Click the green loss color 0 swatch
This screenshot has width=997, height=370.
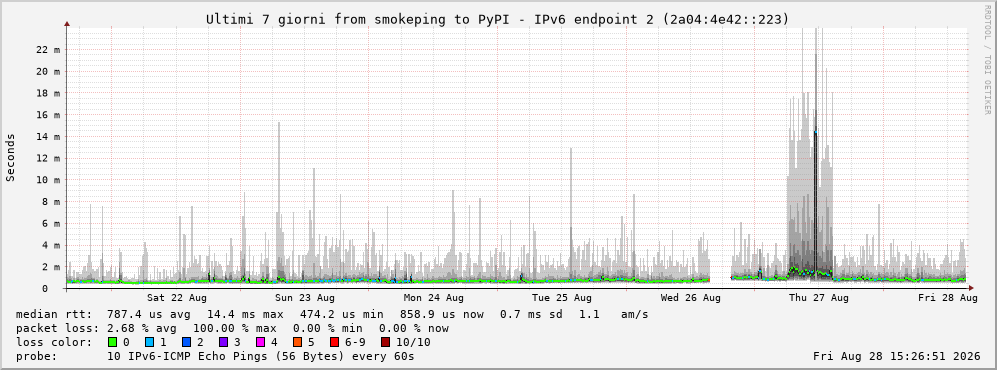113,343
